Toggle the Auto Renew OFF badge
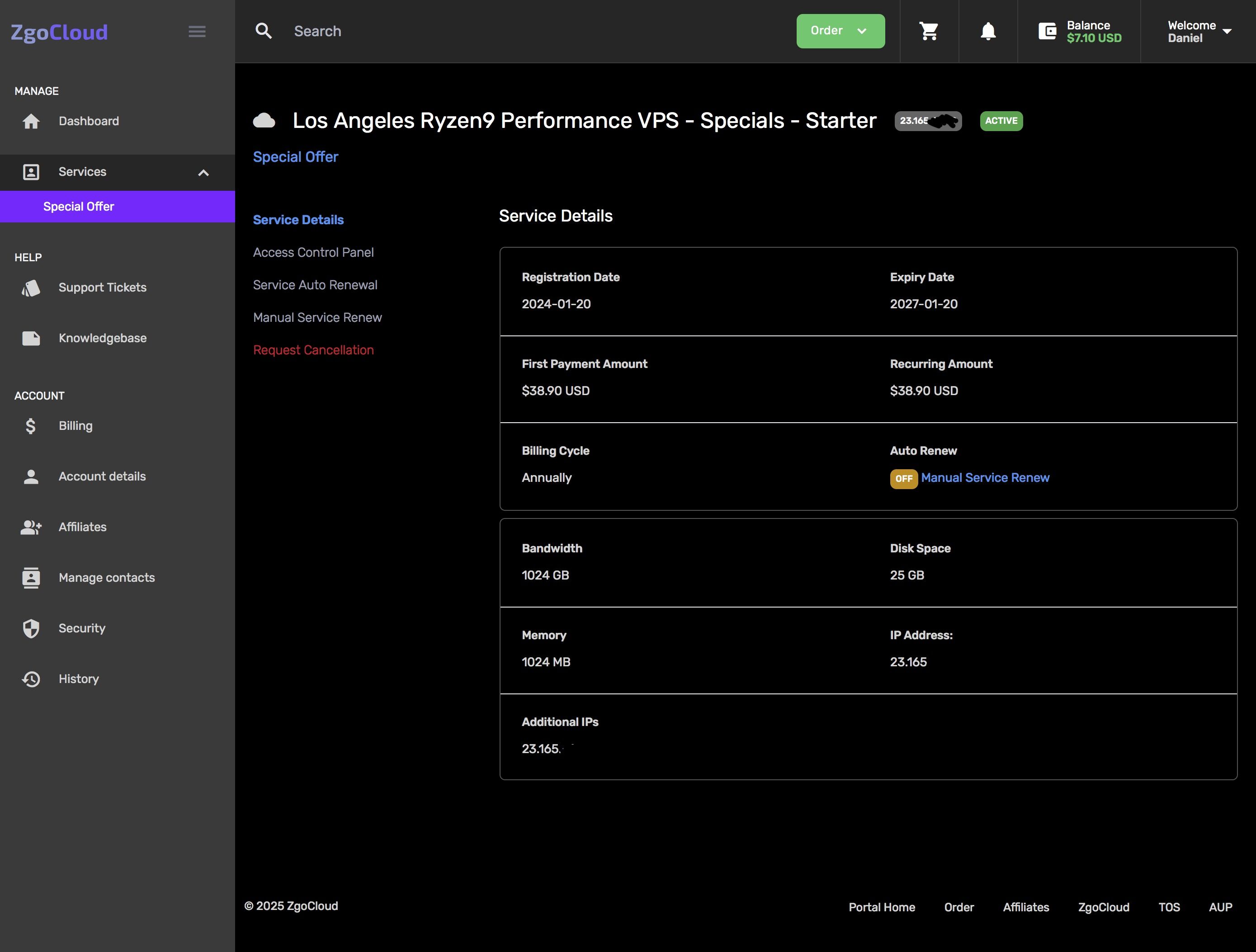1256x952 pixels. [x=903, y=479]
